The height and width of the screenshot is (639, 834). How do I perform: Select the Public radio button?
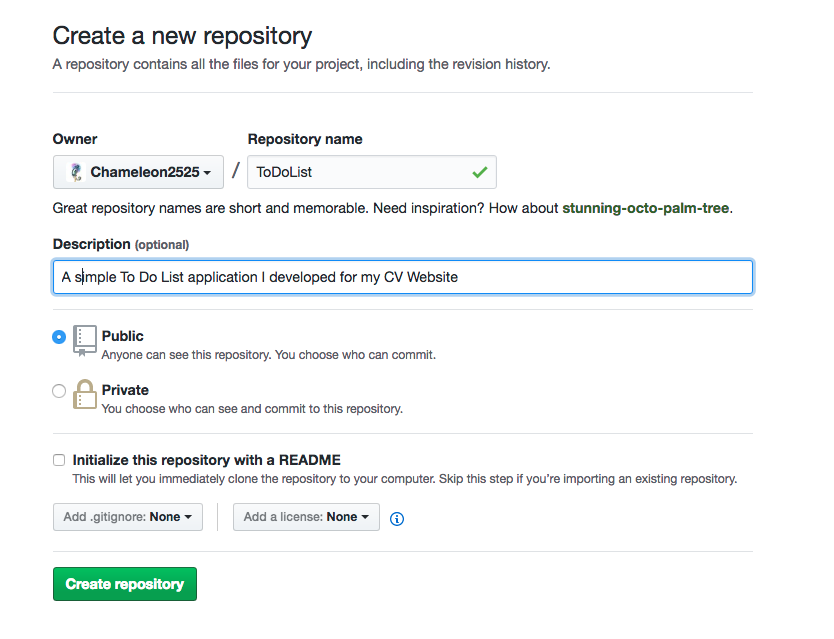click(59, 337)
